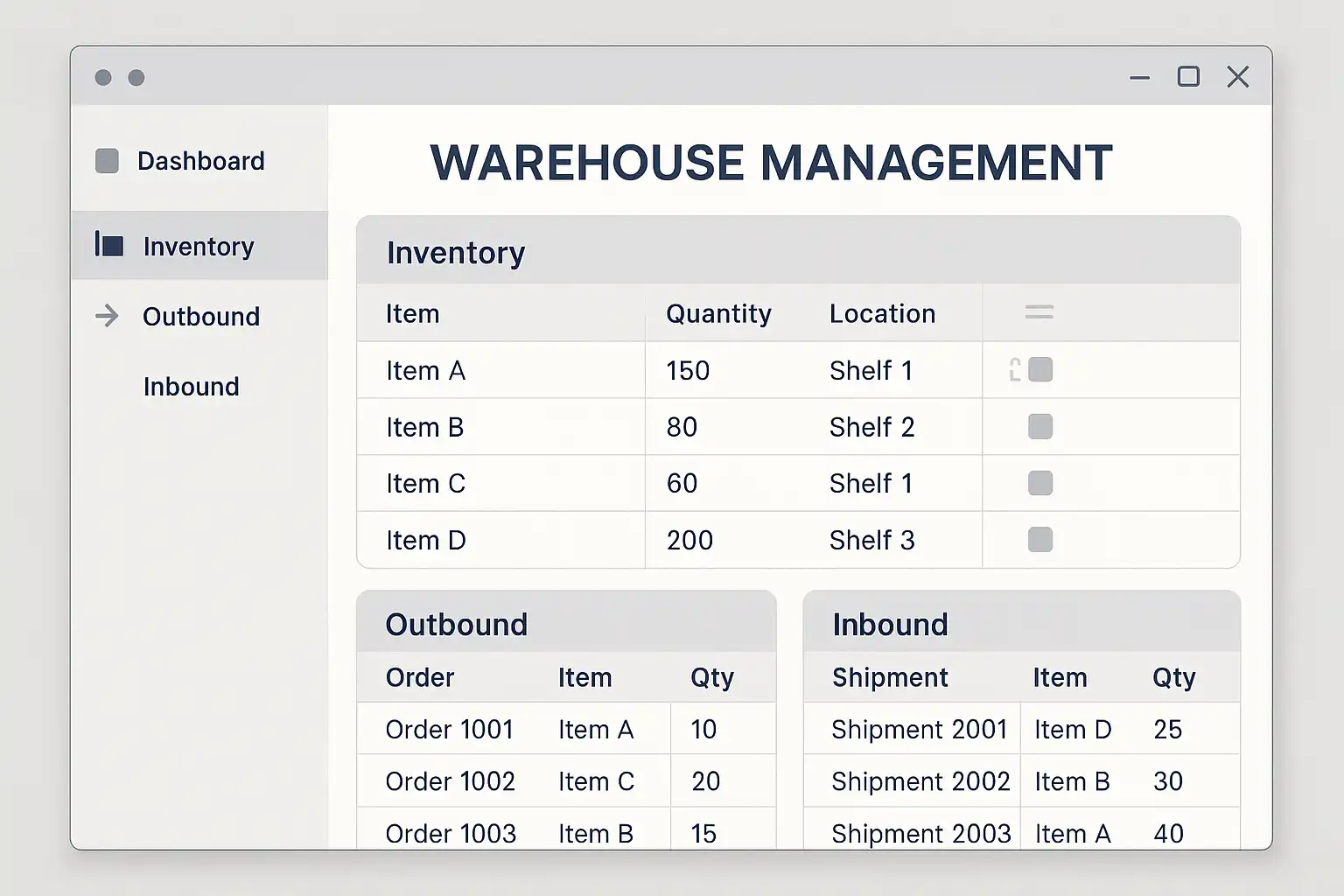The height and width of the screenshot is (896, 1344).
Task: Click the small bracket icon in Item A row
Action: coord(1015,370)
